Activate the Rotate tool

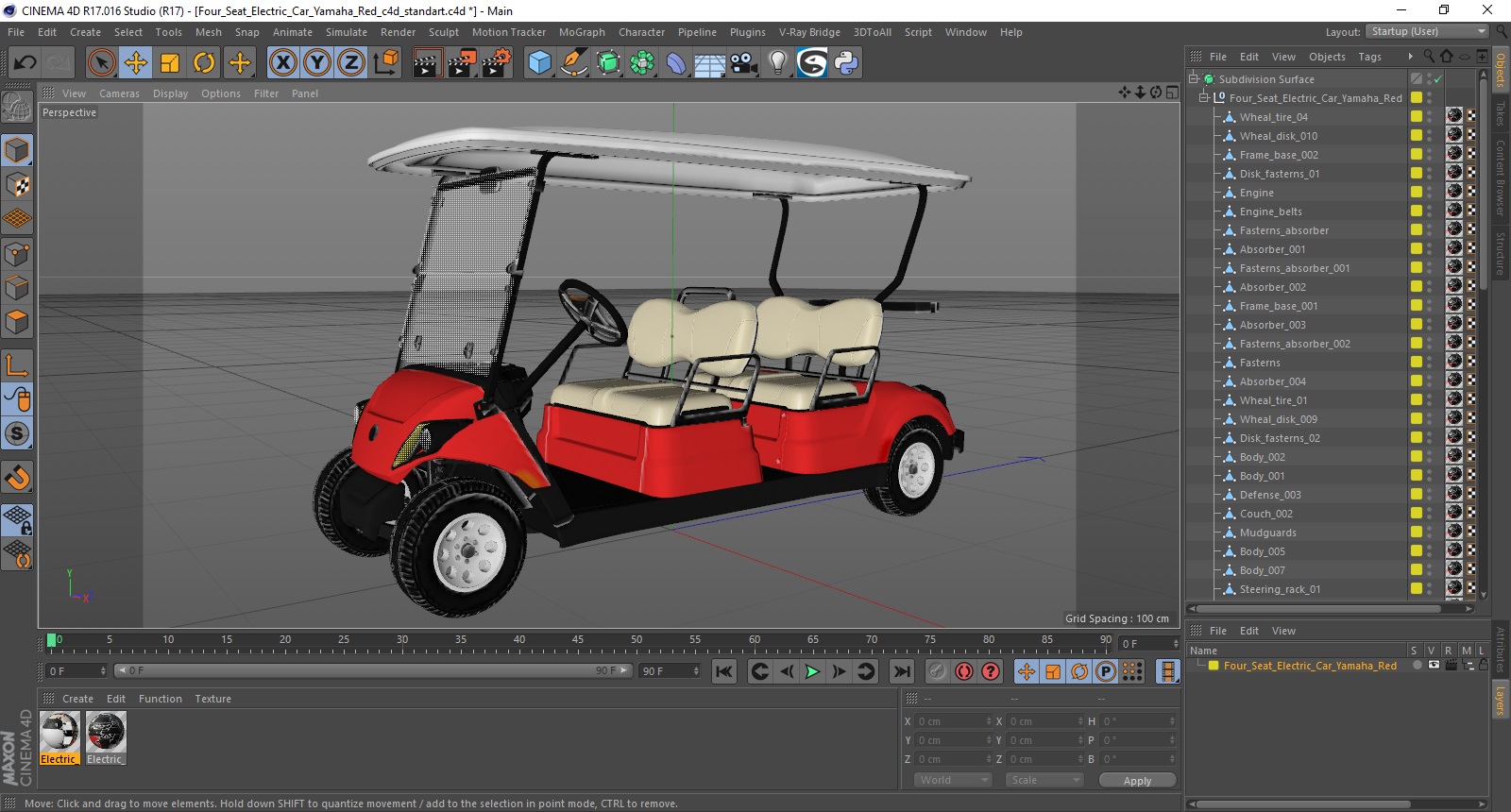coord(204,63)
